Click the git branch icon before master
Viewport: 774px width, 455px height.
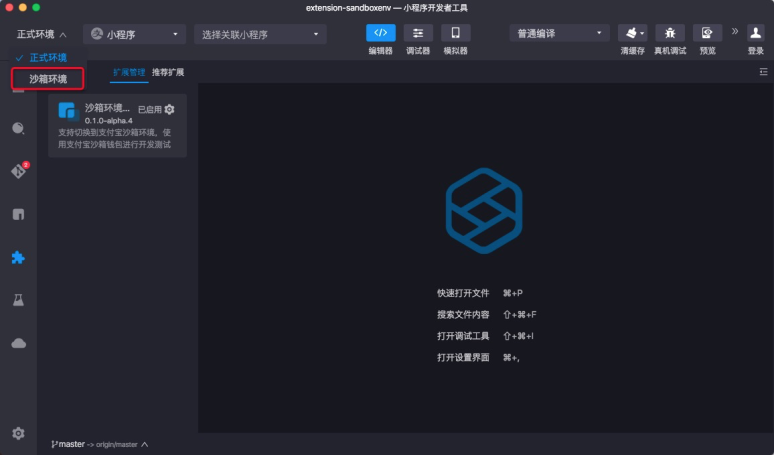(54, 444)
